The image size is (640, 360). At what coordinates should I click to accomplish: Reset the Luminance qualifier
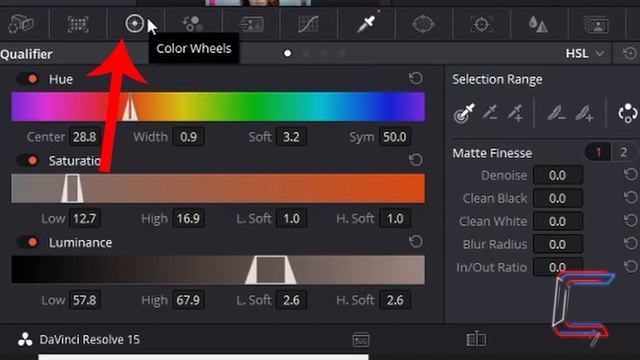pyautogui.click(x=416, y=241)
